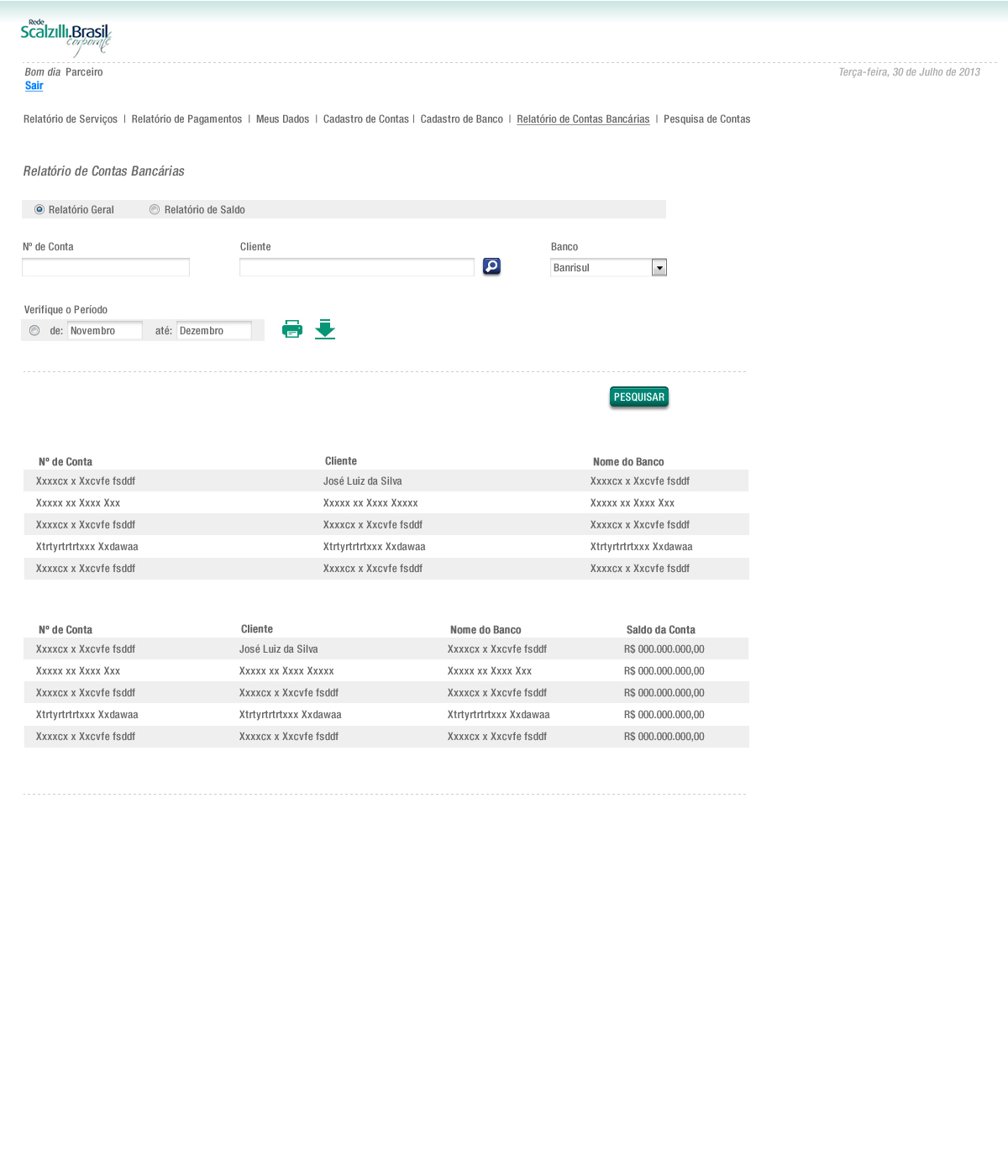
Task: Go to Relatório de Pagamentos
Action: (x=186, y=119)
